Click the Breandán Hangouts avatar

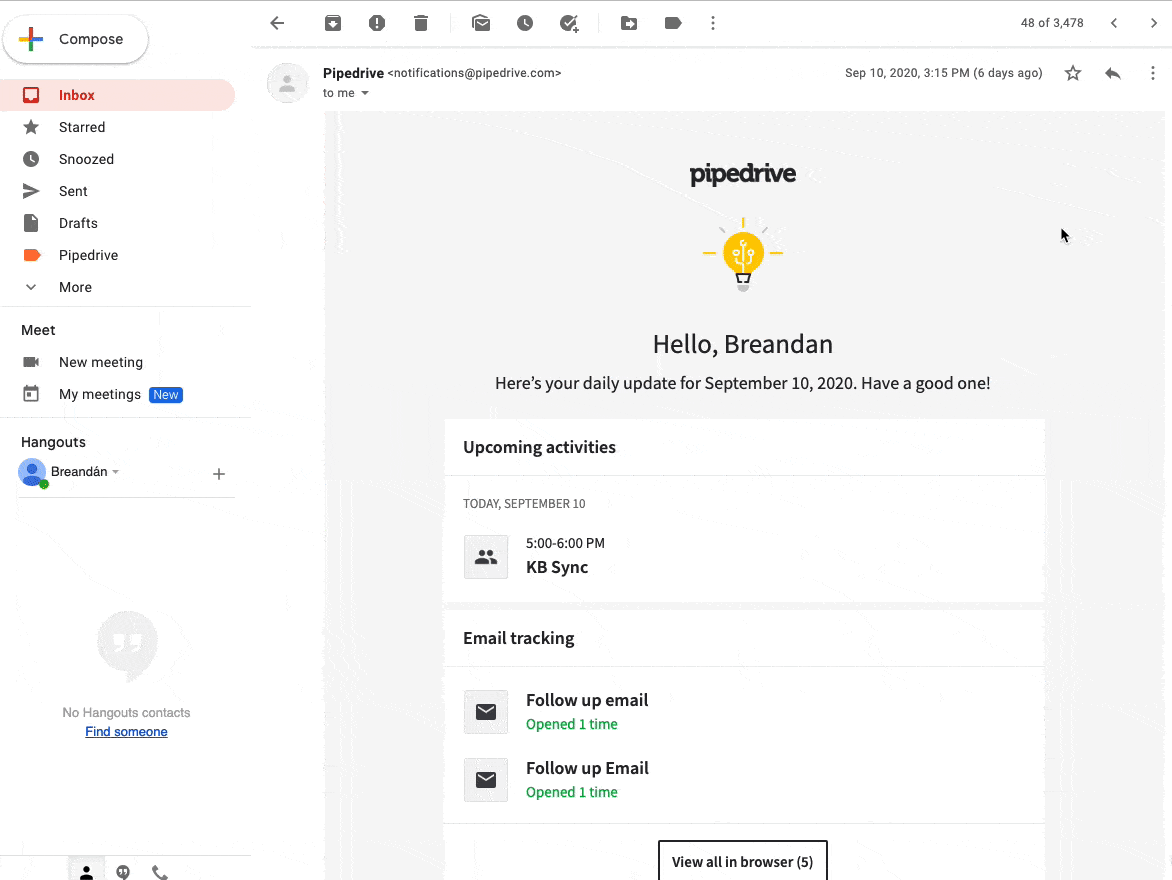(32, 473)
